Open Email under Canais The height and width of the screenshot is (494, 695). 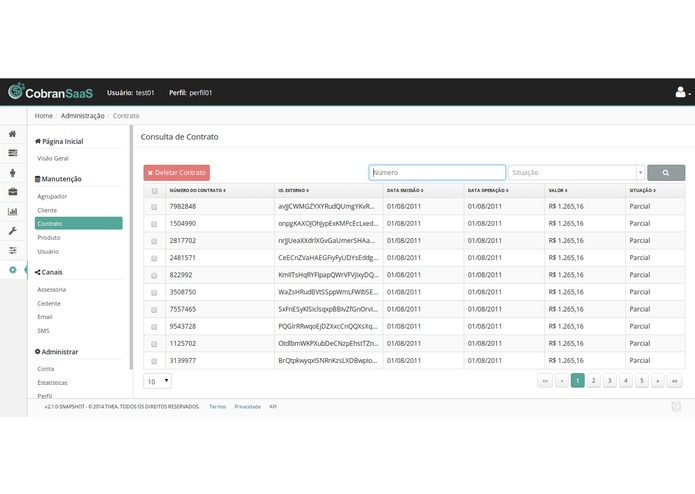point(45,317)
